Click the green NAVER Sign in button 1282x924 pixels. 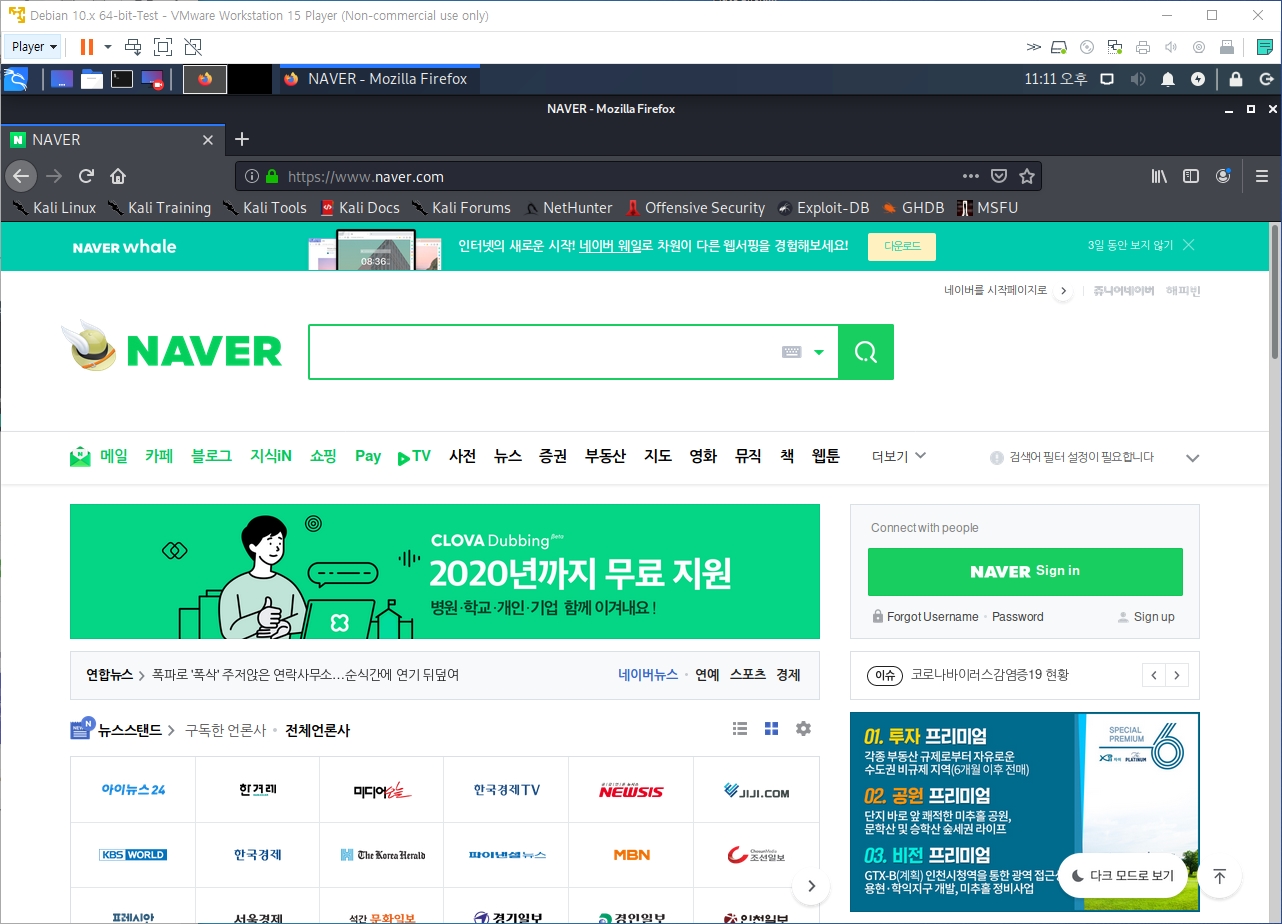[1025, 572]
